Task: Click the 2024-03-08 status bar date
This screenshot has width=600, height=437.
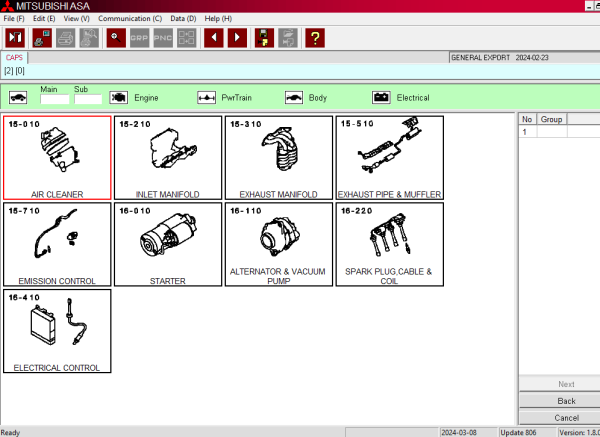Action: click(x=468, y=432)
